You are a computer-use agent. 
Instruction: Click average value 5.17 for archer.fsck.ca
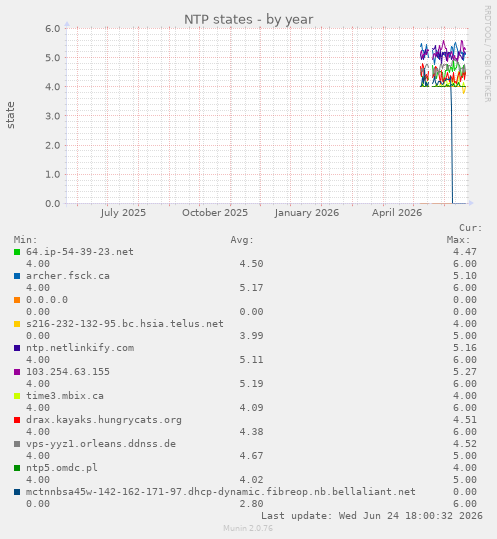pos(251,288)
